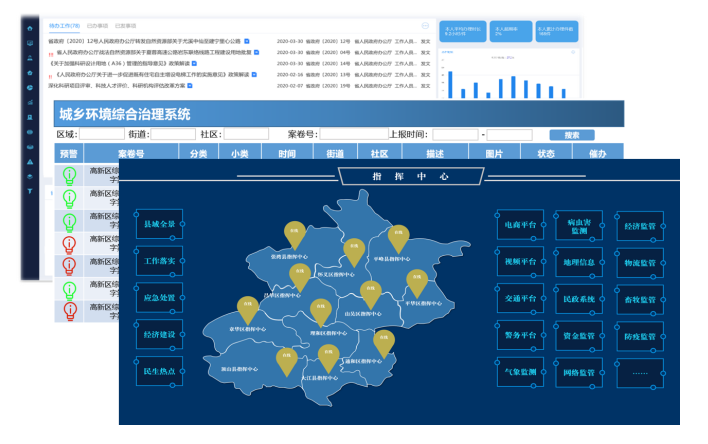Open 经济监管 button
Viewport: 708px width, 444px height.
click(x=640, y=226)
